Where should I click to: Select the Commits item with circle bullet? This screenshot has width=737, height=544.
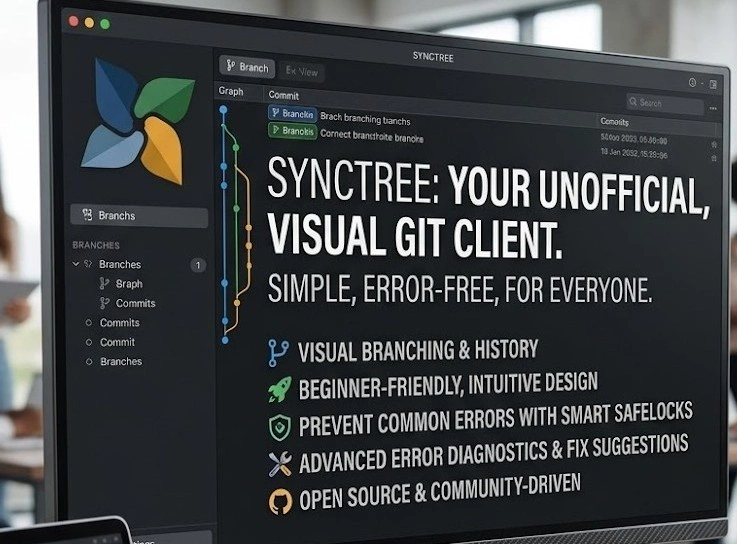119,323
